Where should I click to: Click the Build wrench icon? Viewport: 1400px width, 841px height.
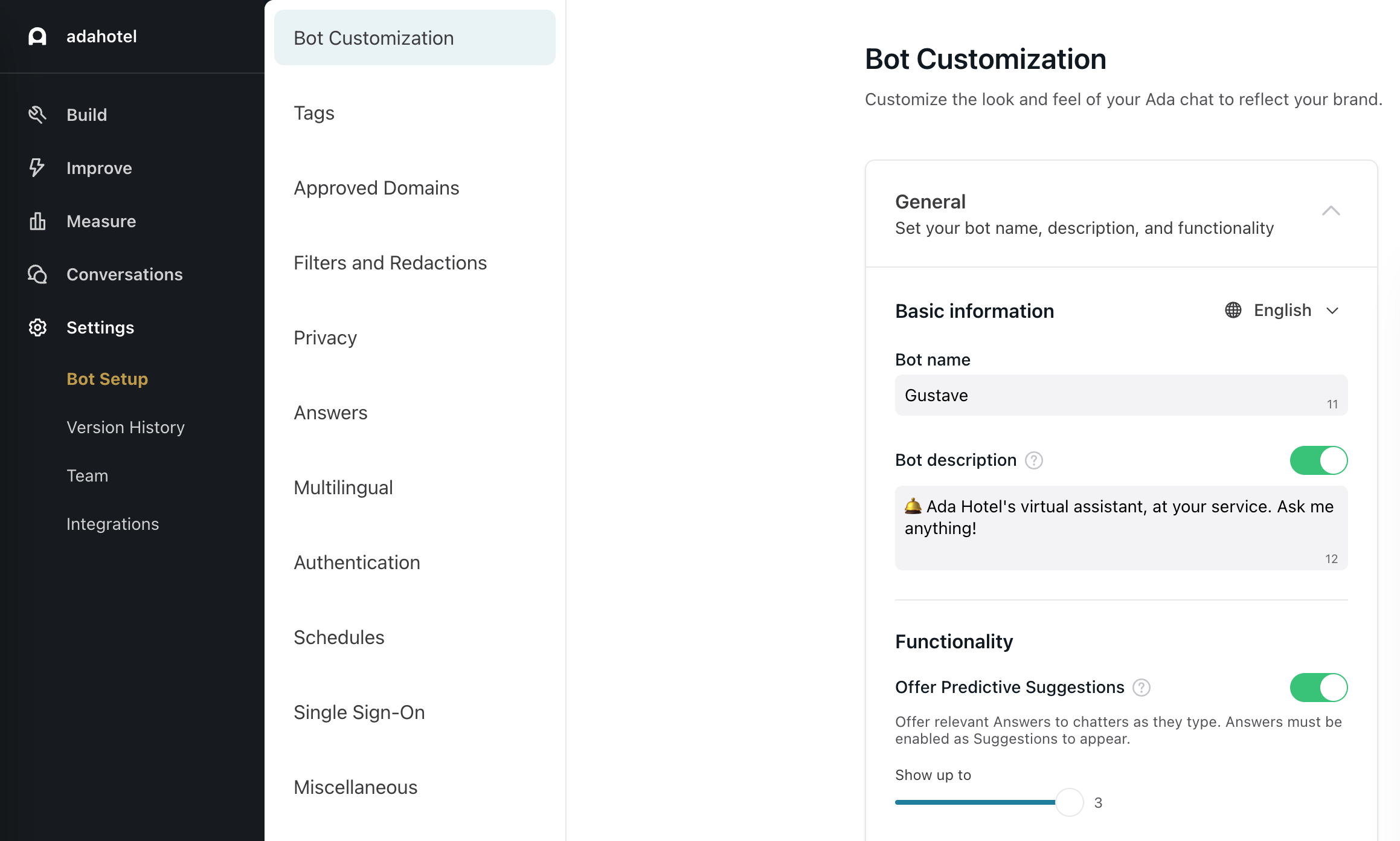37,114
